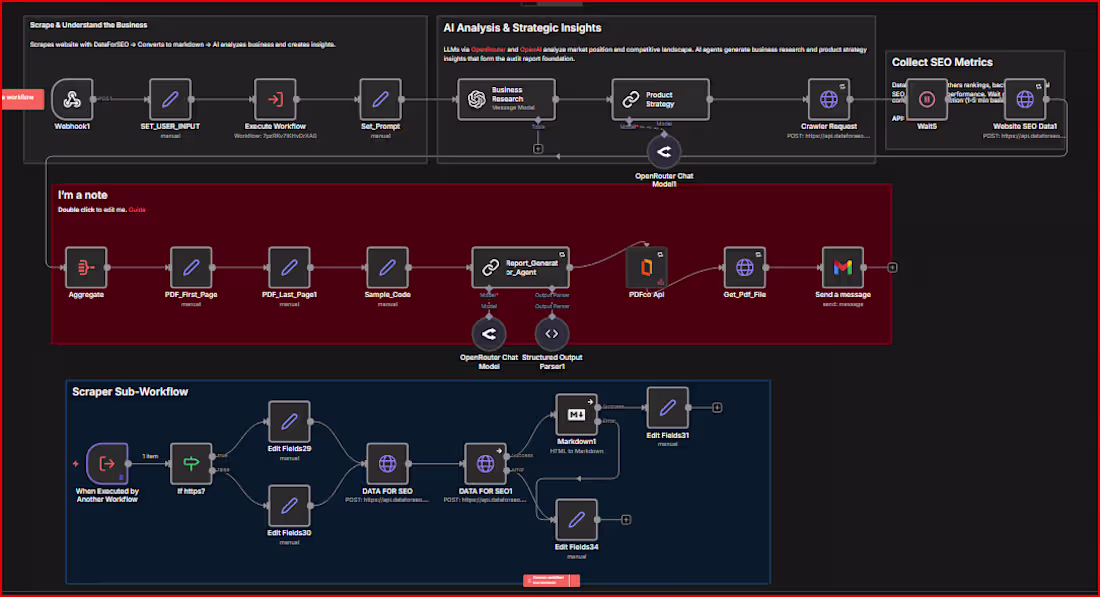Select the Report_Generator_Agent node
The width and height of the screenshot is (1100, 597).
pyautogui.click(x=521, y=266)
